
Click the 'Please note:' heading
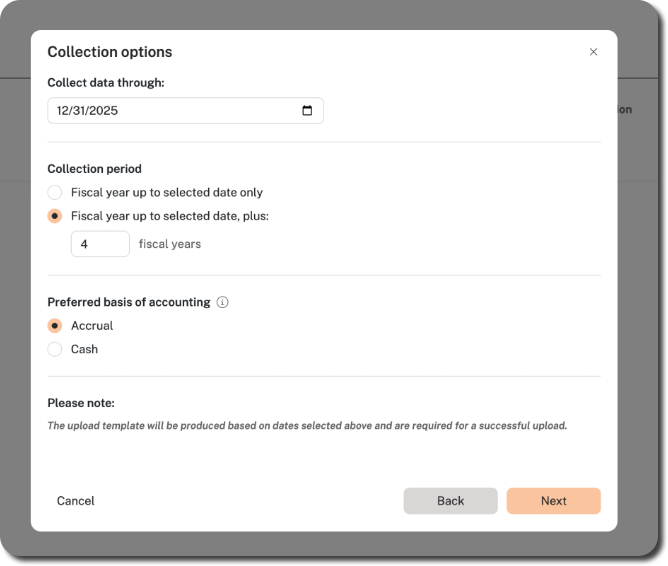coord(81,403)
